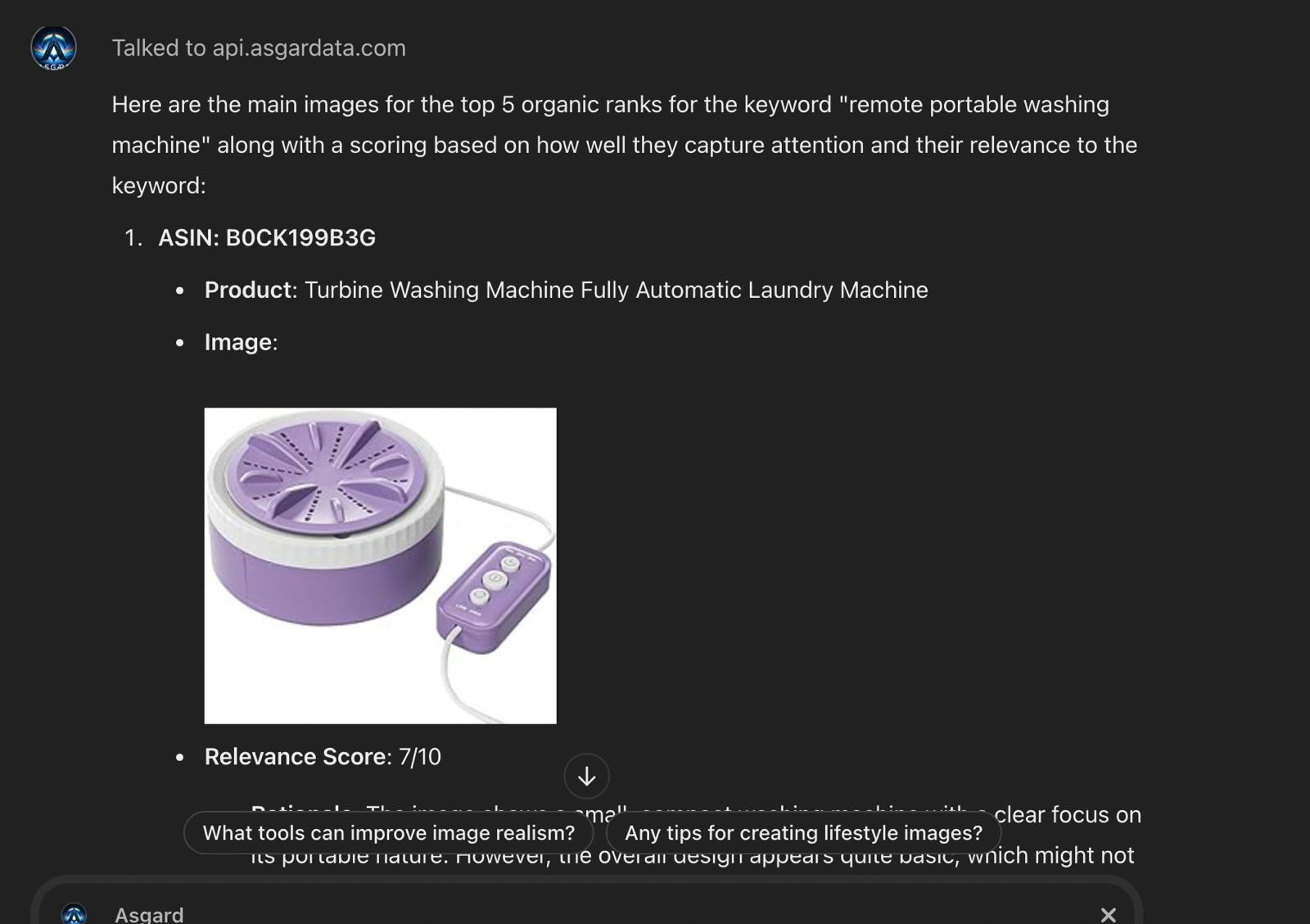Screen dimensions: 1310x924
Task: Jump to bottom with the down-arrow button
Action: tap(586, 776)
